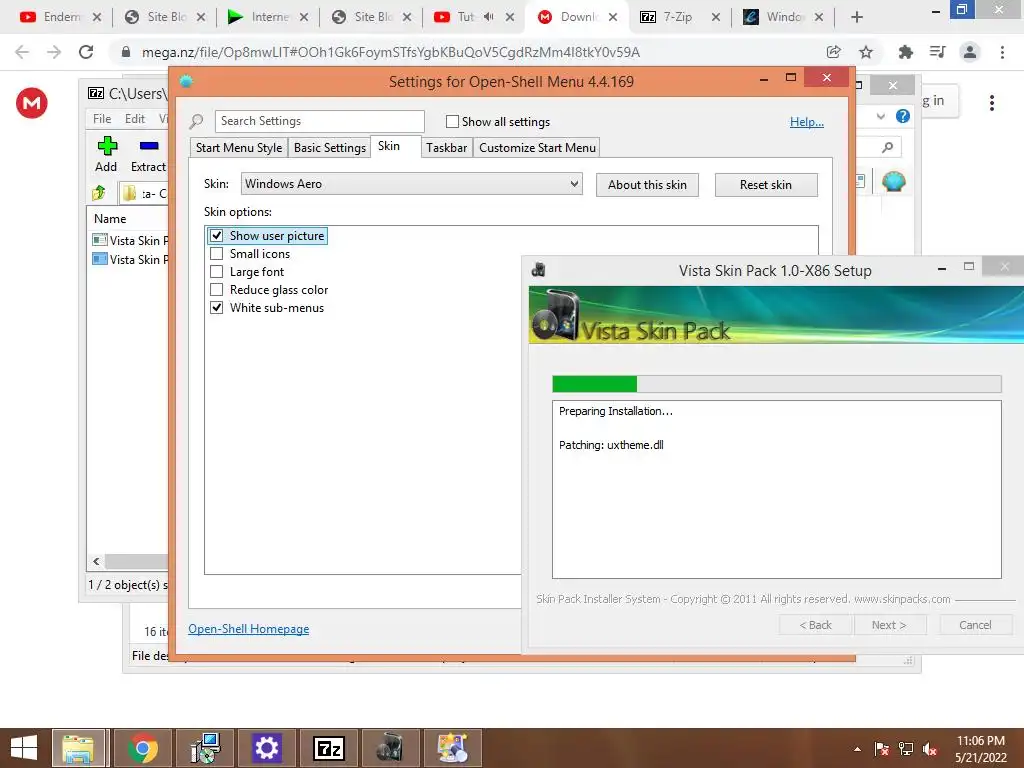Open the 7-Zip taskbar icon
1024x768 pixels.
(328, 748)
